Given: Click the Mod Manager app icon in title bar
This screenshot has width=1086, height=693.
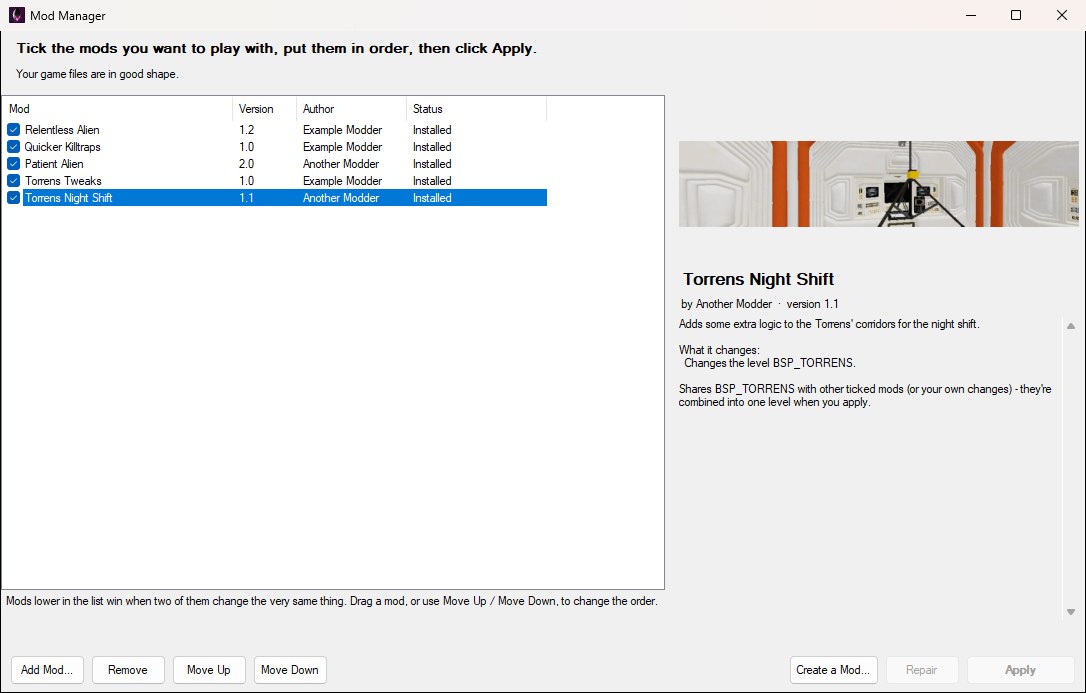Looking at the screenshot, I should pos(17,15).
